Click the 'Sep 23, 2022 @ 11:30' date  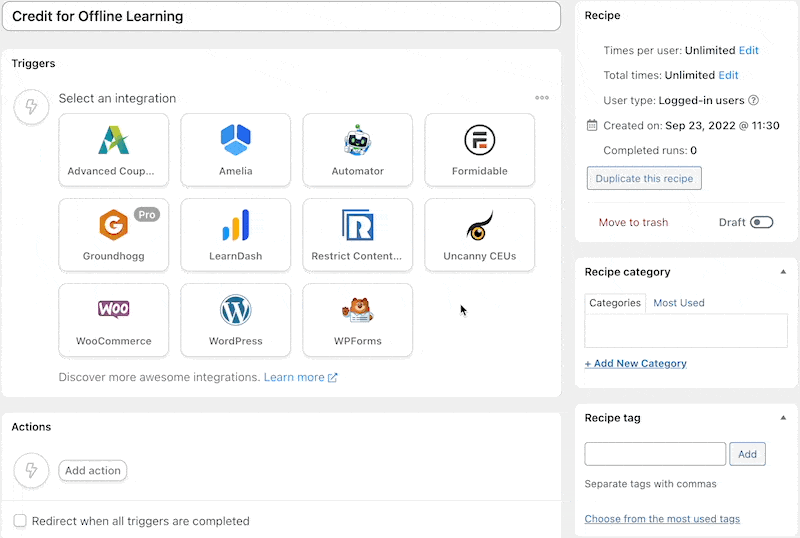[722, 125]
